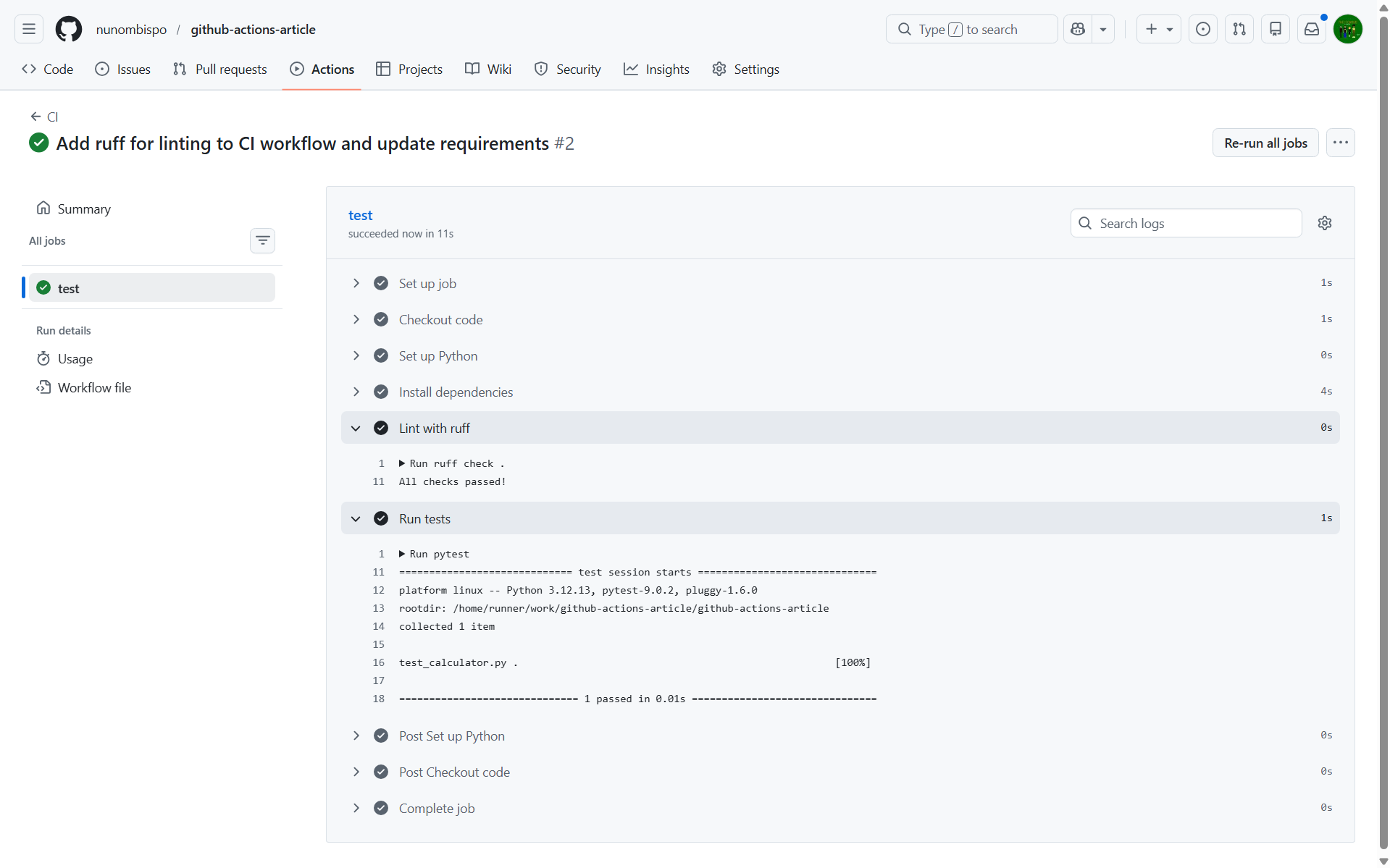The width and height of the screenshot is (1390, 868).
Task: Open the Insights tab
Action: pyautogui.click(x=656, y=69)
